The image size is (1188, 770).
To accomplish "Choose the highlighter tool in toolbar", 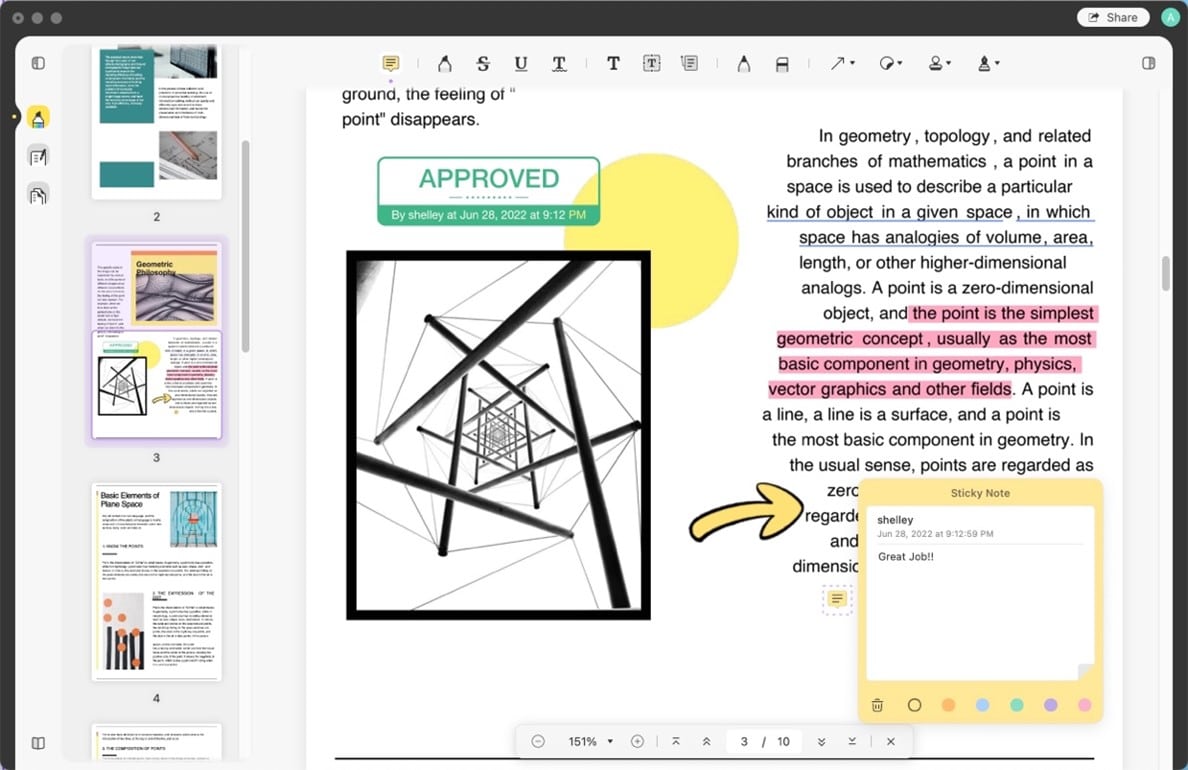I will [444, 63].
